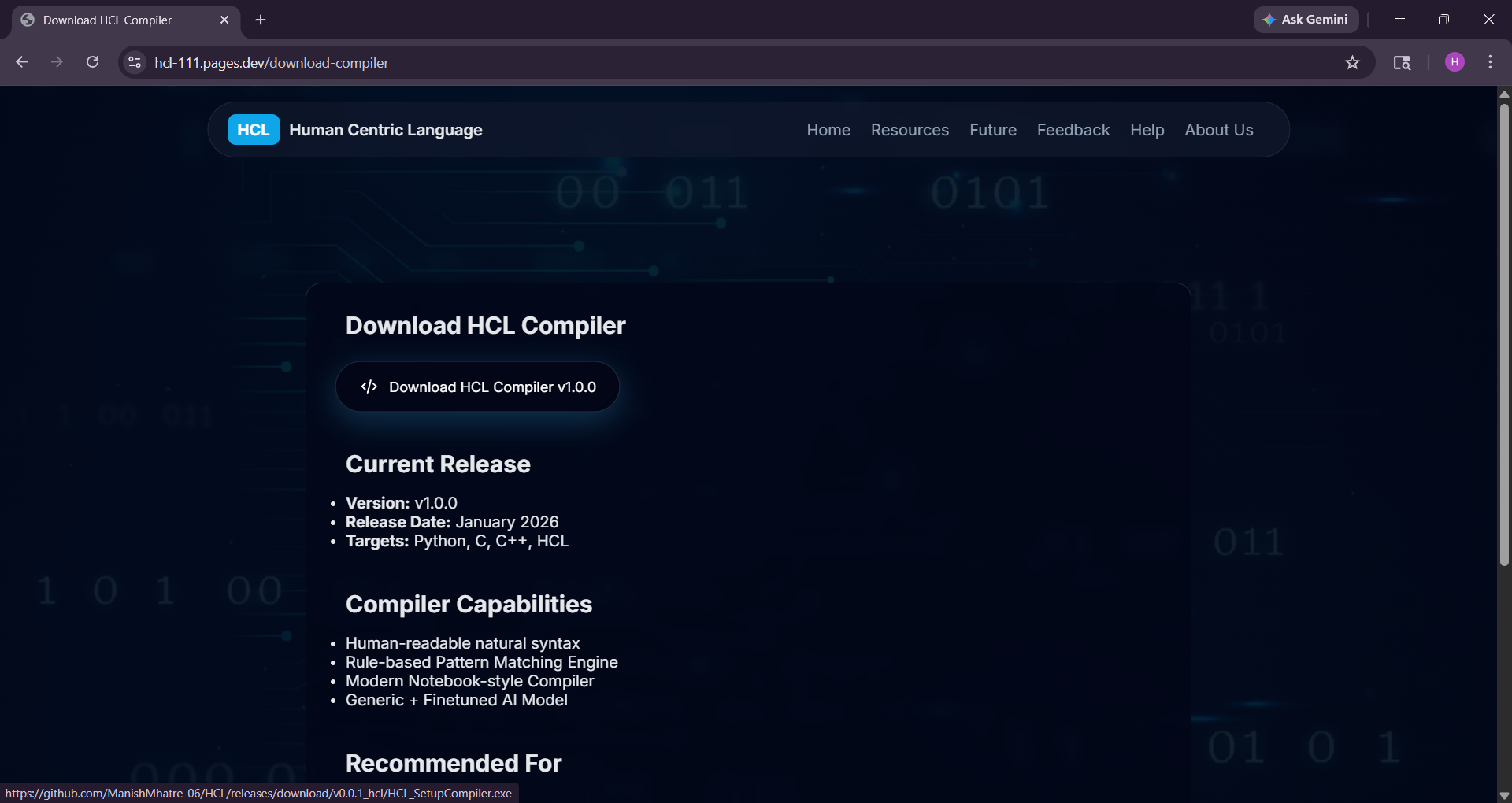Click Download HCL Compiler v1.0.0 button
Image resolution: width=1512 pixels, height=803 pixels.
pyautogui.click(x=477, y=387)
